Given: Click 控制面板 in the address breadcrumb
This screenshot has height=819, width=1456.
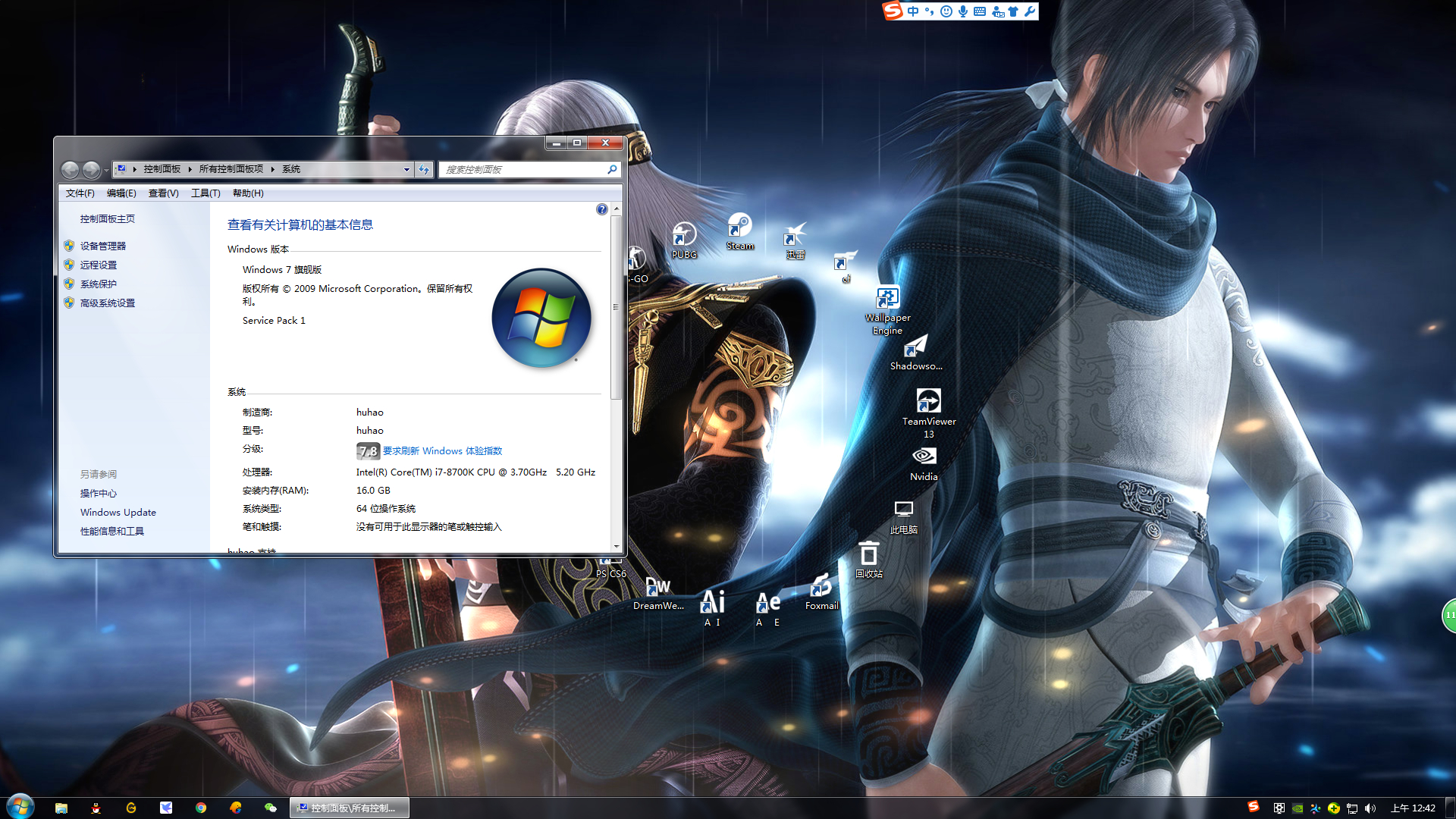Looking at the screenshot, I should pos(162,169).
